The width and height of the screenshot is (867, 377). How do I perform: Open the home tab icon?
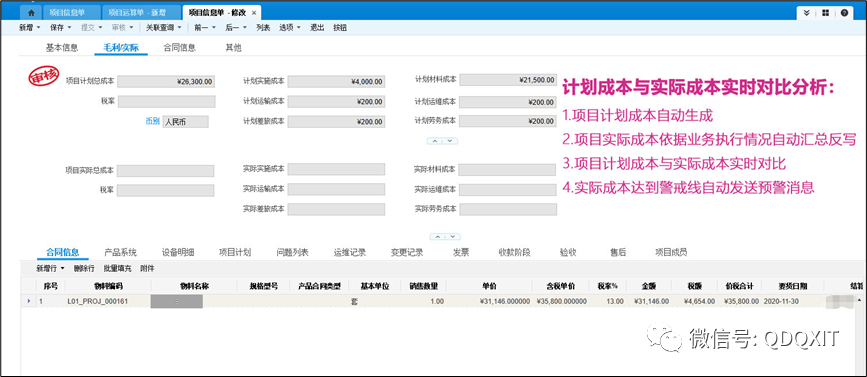pyautogui.click(x=31, y=12)
